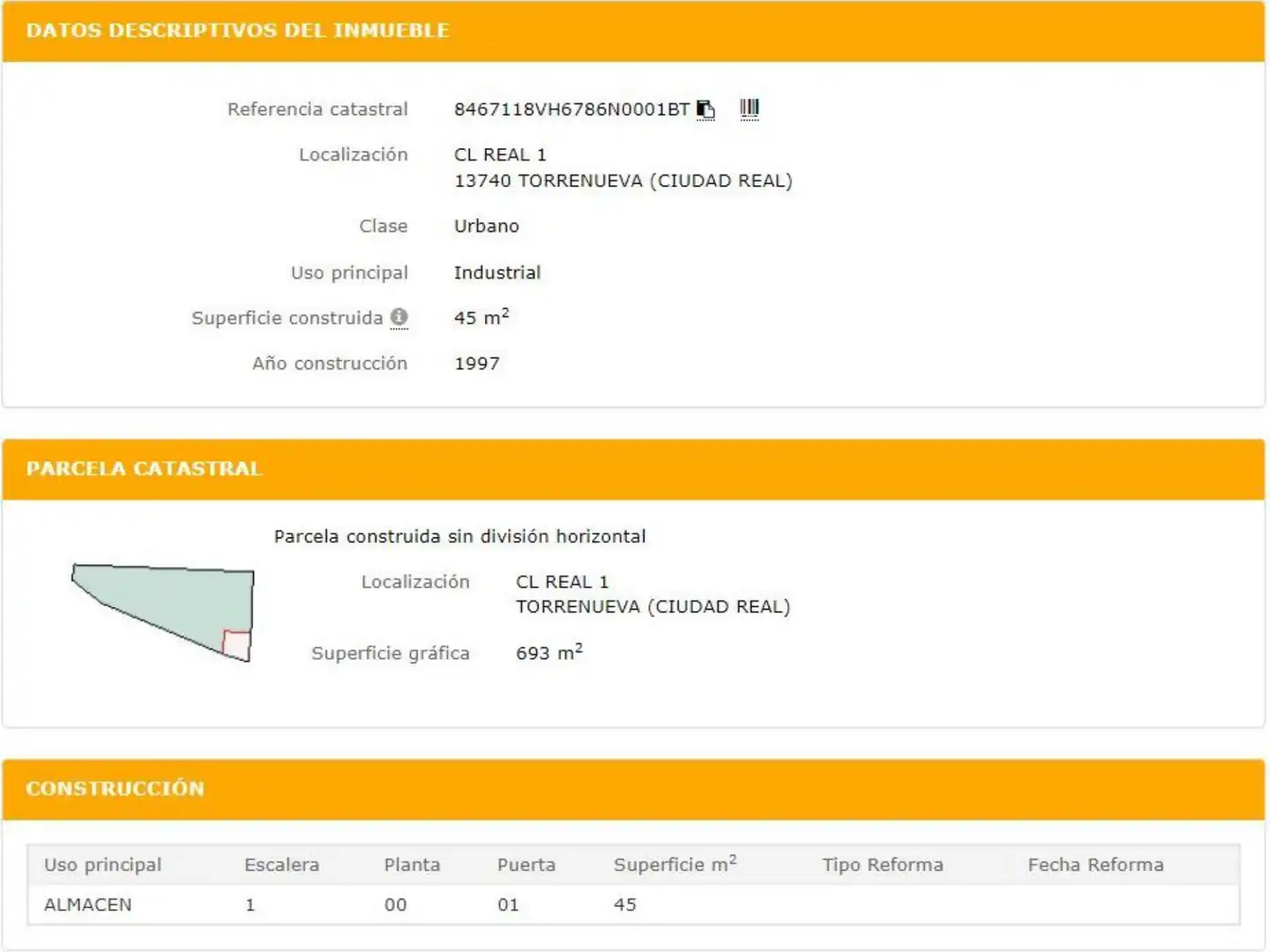Click the Planta column header

[412, 865]
